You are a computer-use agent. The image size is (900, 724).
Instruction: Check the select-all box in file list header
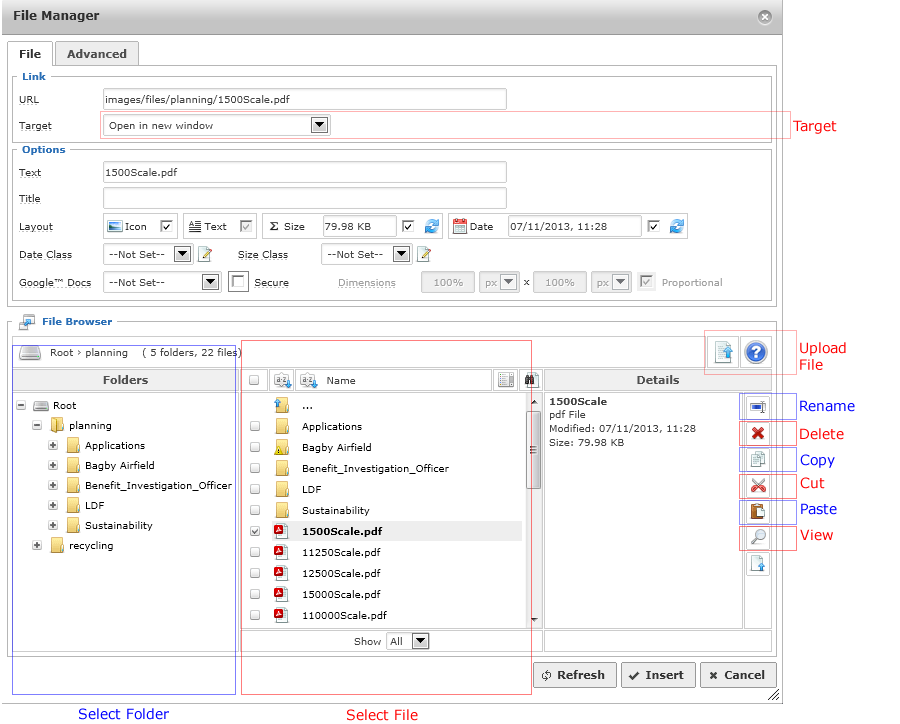254,380
